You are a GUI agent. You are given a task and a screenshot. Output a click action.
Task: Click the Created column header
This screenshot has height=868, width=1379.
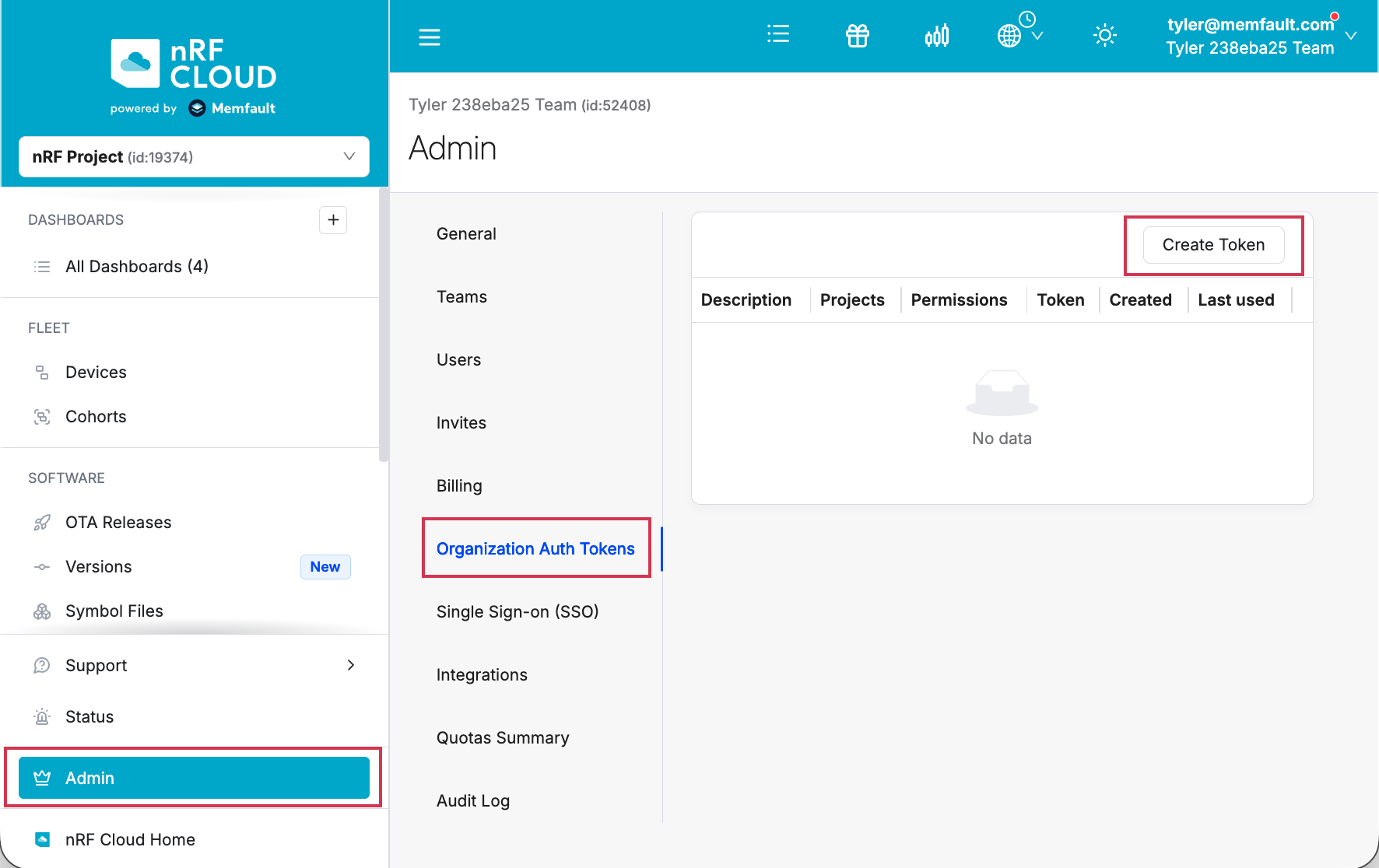[1140, 300]
